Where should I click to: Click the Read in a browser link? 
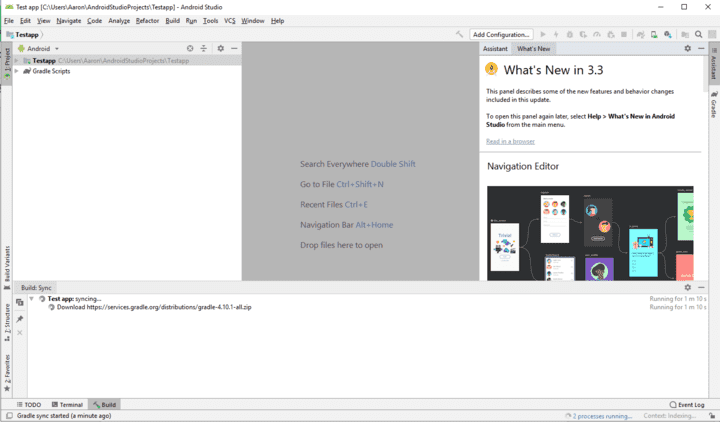coord(510,141)
